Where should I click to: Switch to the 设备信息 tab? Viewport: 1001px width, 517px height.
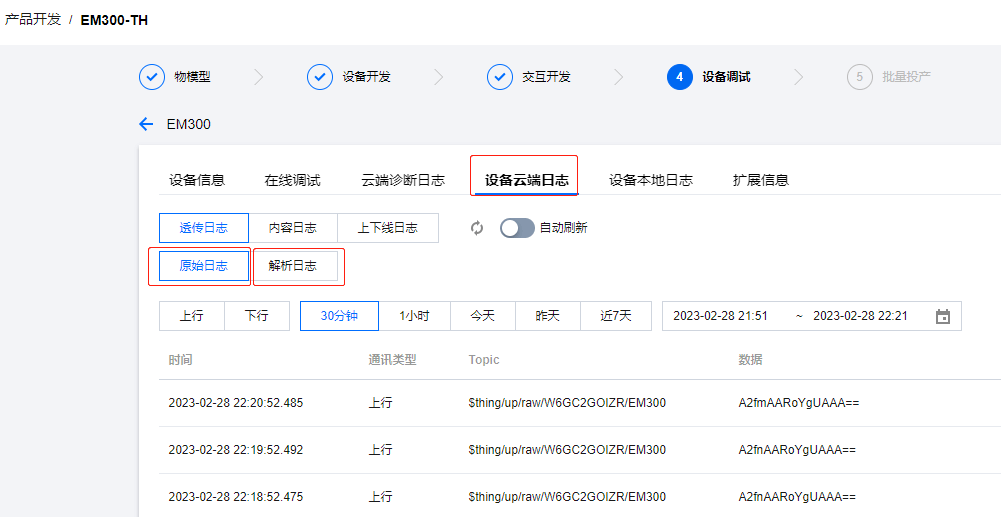[x=197, y=180]
